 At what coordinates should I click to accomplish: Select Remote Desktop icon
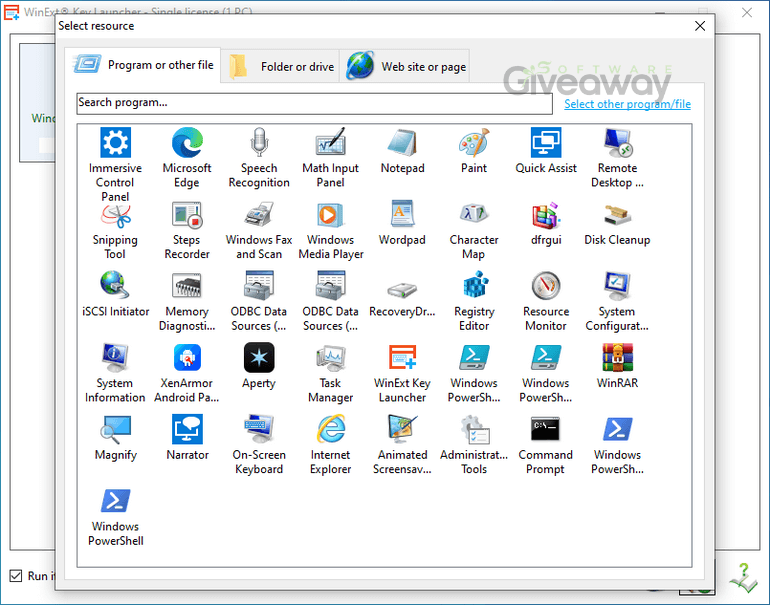point(617,142)
